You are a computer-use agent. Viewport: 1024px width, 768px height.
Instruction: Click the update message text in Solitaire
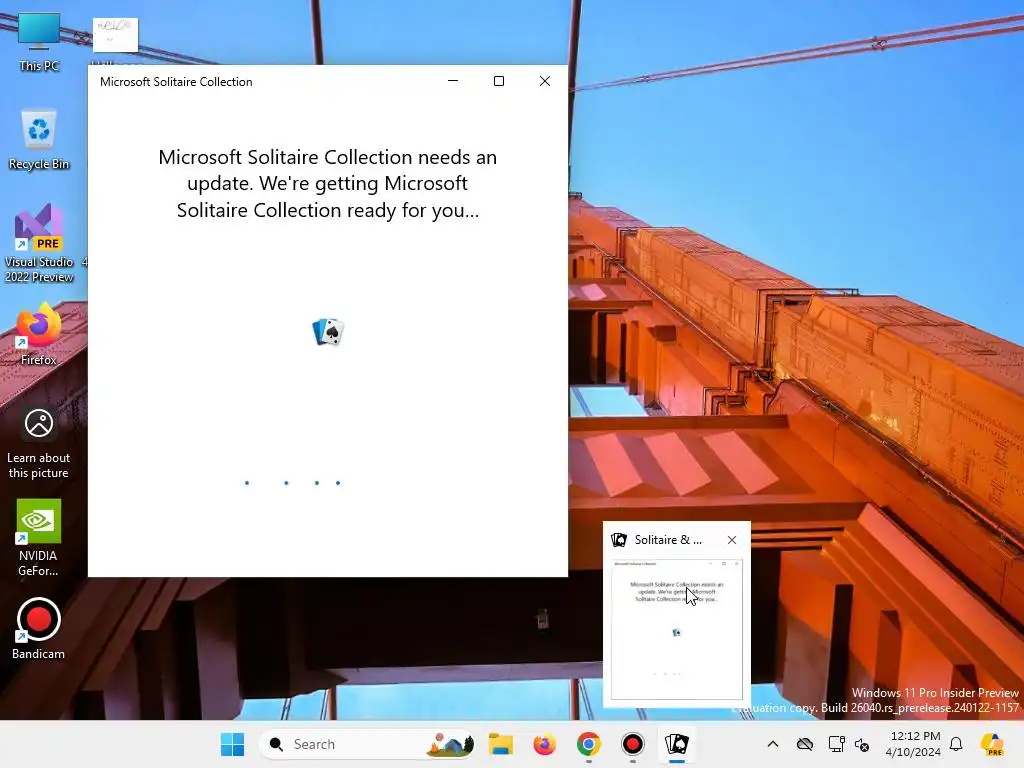point(328,184)
